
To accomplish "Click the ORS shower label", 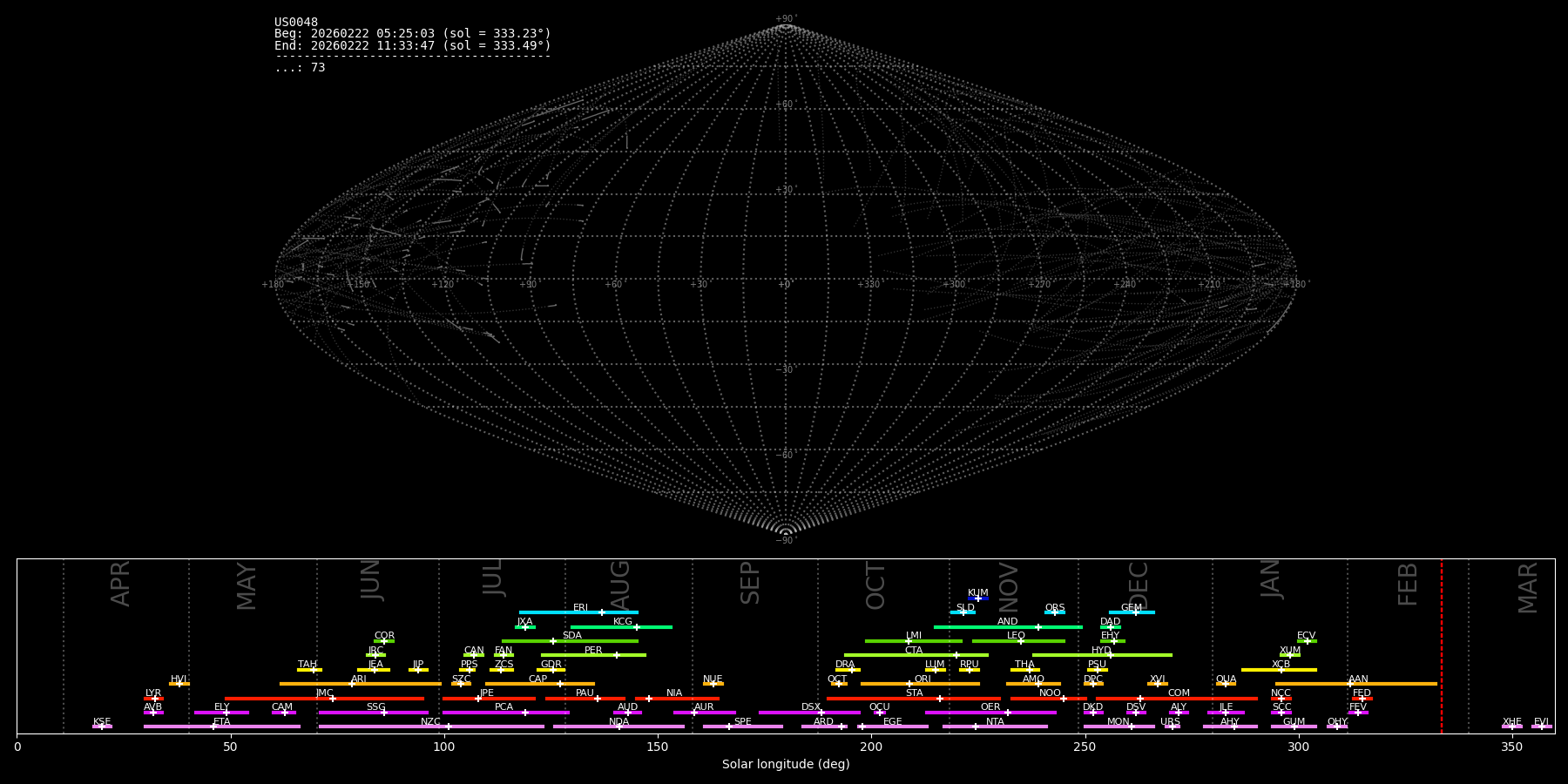I will click(x=1055, y=608).
